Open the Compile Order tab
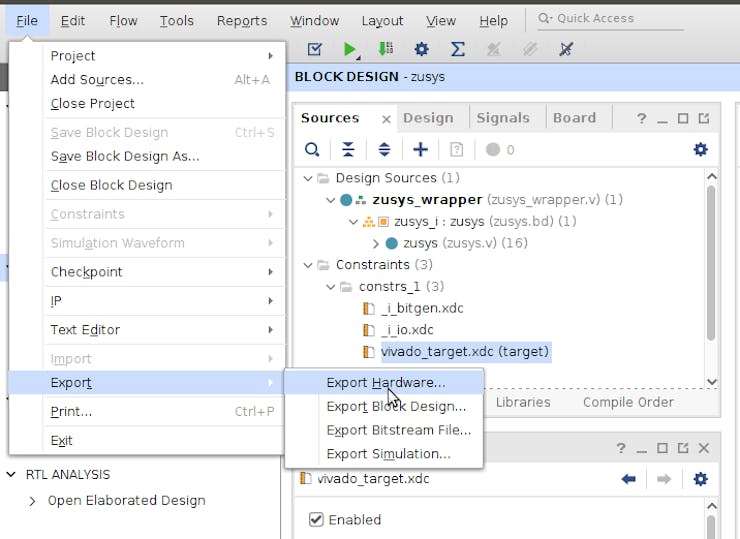The height and width of the screenshot is (539, 740). [x=628, y=402]
